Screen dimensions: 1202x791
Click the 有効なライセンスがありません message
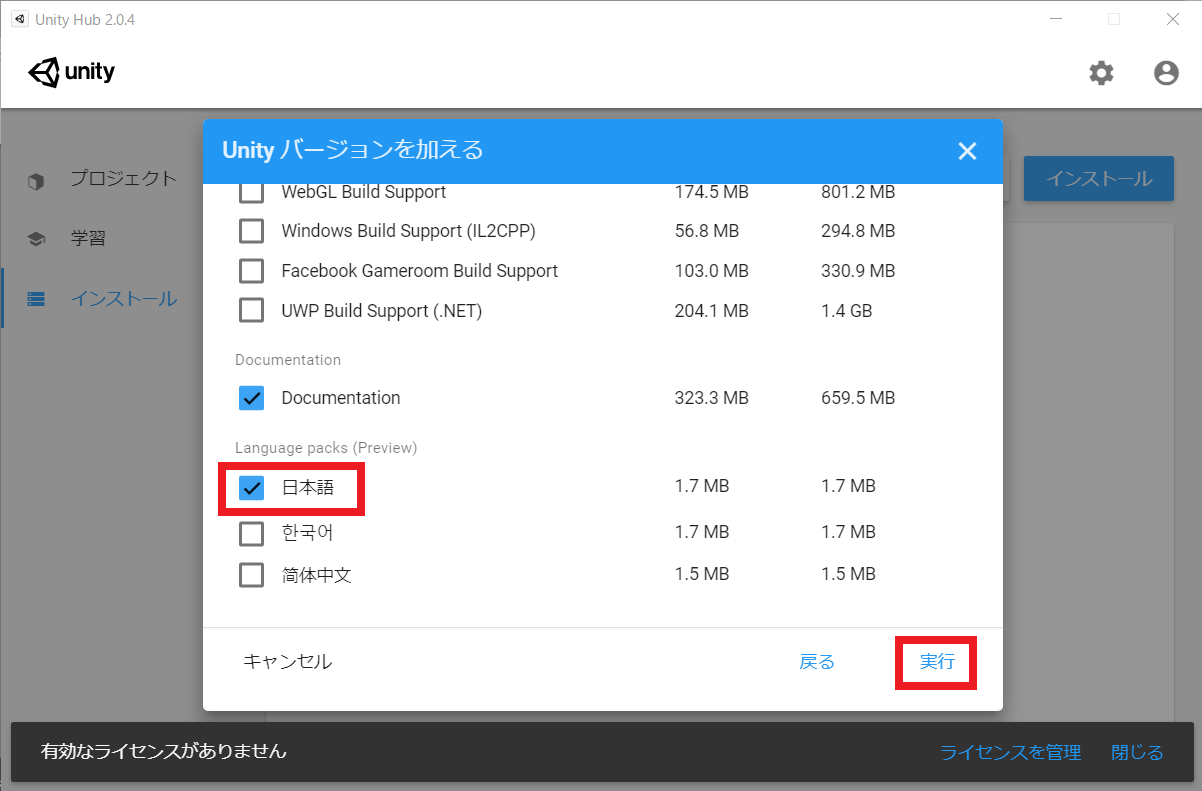164,751
